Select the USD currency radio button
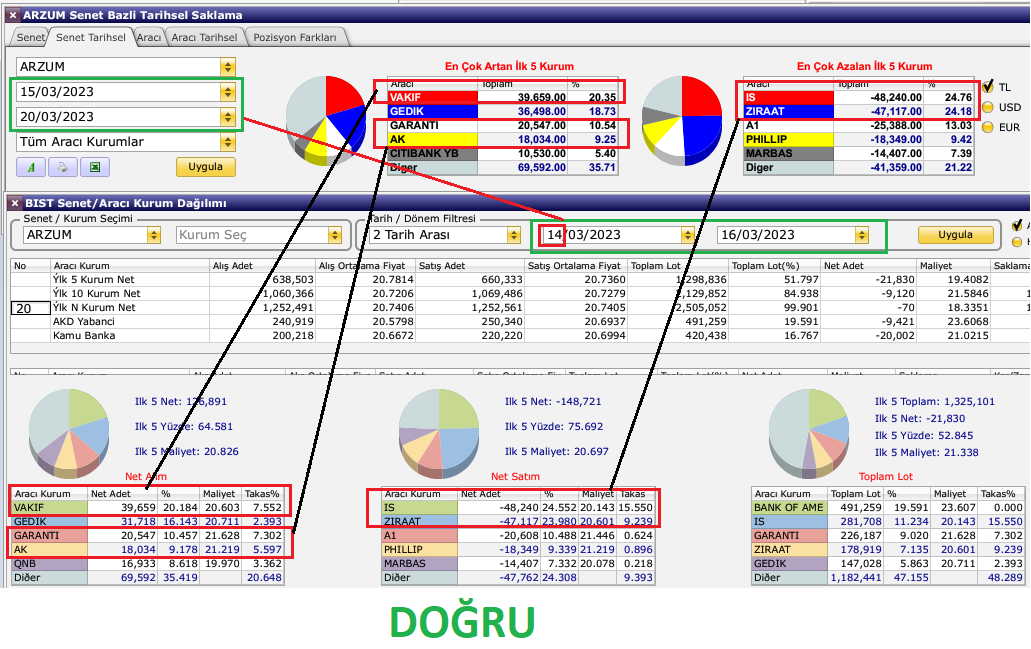Viewport: 1031px width, 649px height. (988, 107)
